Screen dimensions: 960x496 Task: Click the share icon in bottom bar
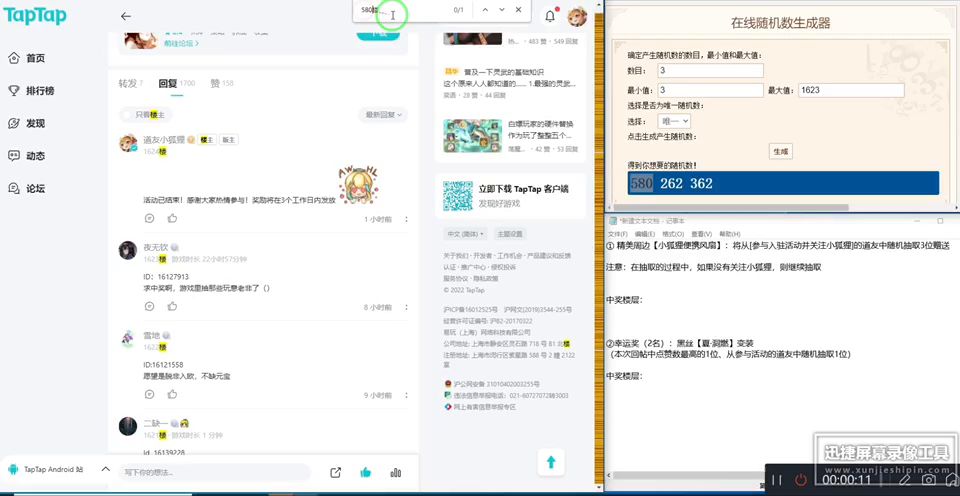[336, 472]
